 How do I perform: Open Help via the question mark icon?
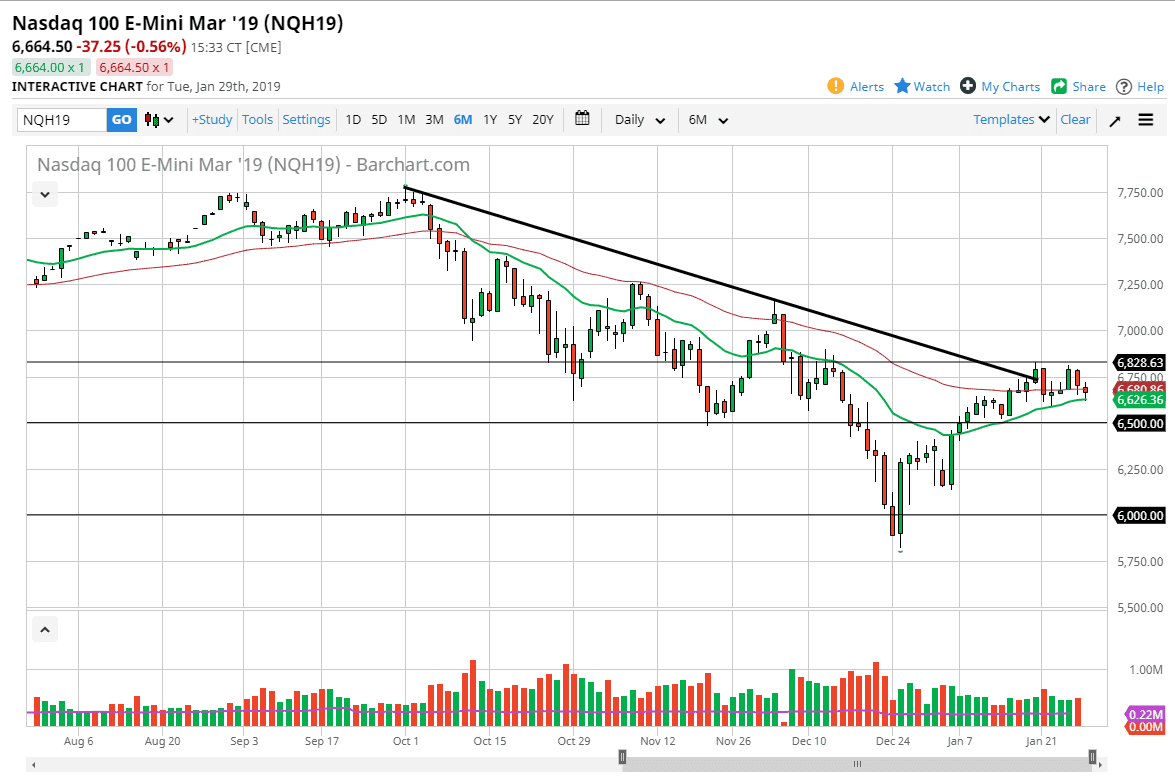(x=1123, y=86)
